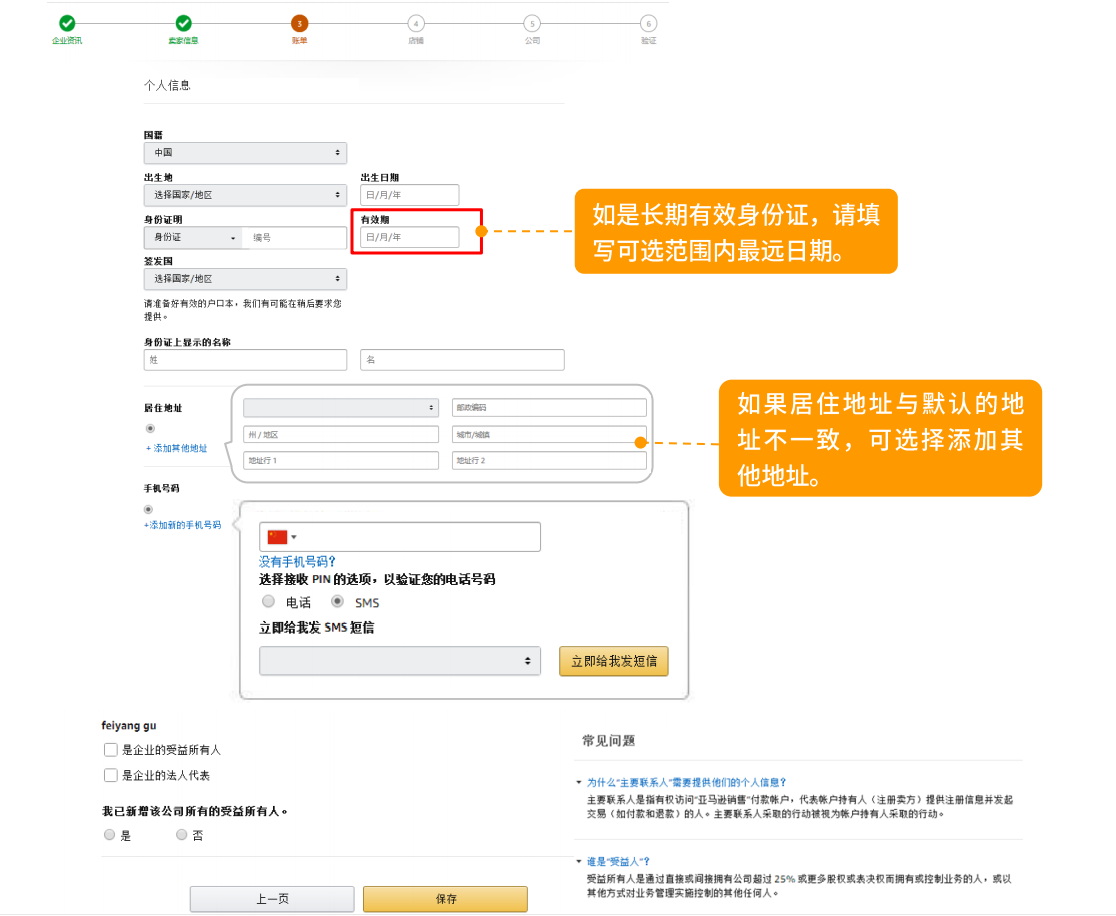1116x916 pixels.
Task: Choose SMS as PIN receiving option
Action: coord(337,601)
